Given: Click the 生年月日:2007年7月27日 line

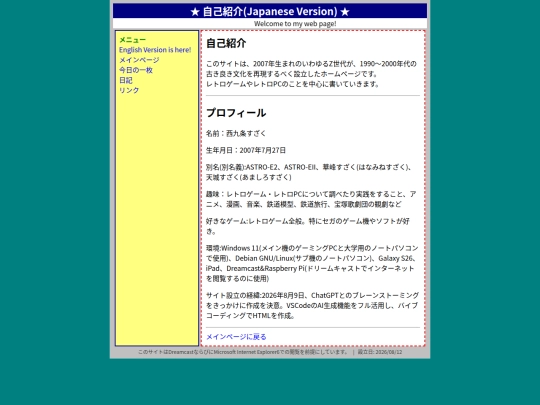Looking at the screenshot, I should point(246,150).
